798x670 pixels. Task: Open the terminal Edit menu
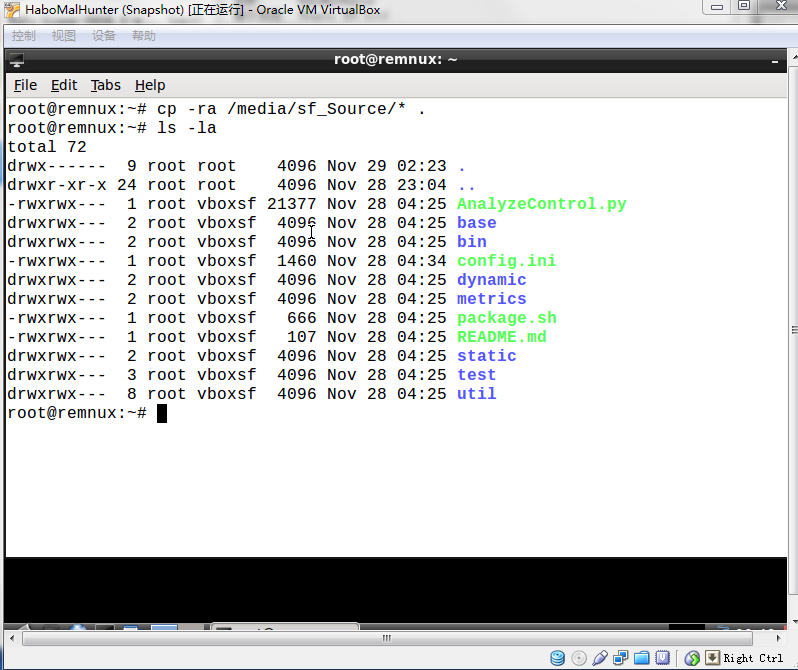(x=64, y=85)
